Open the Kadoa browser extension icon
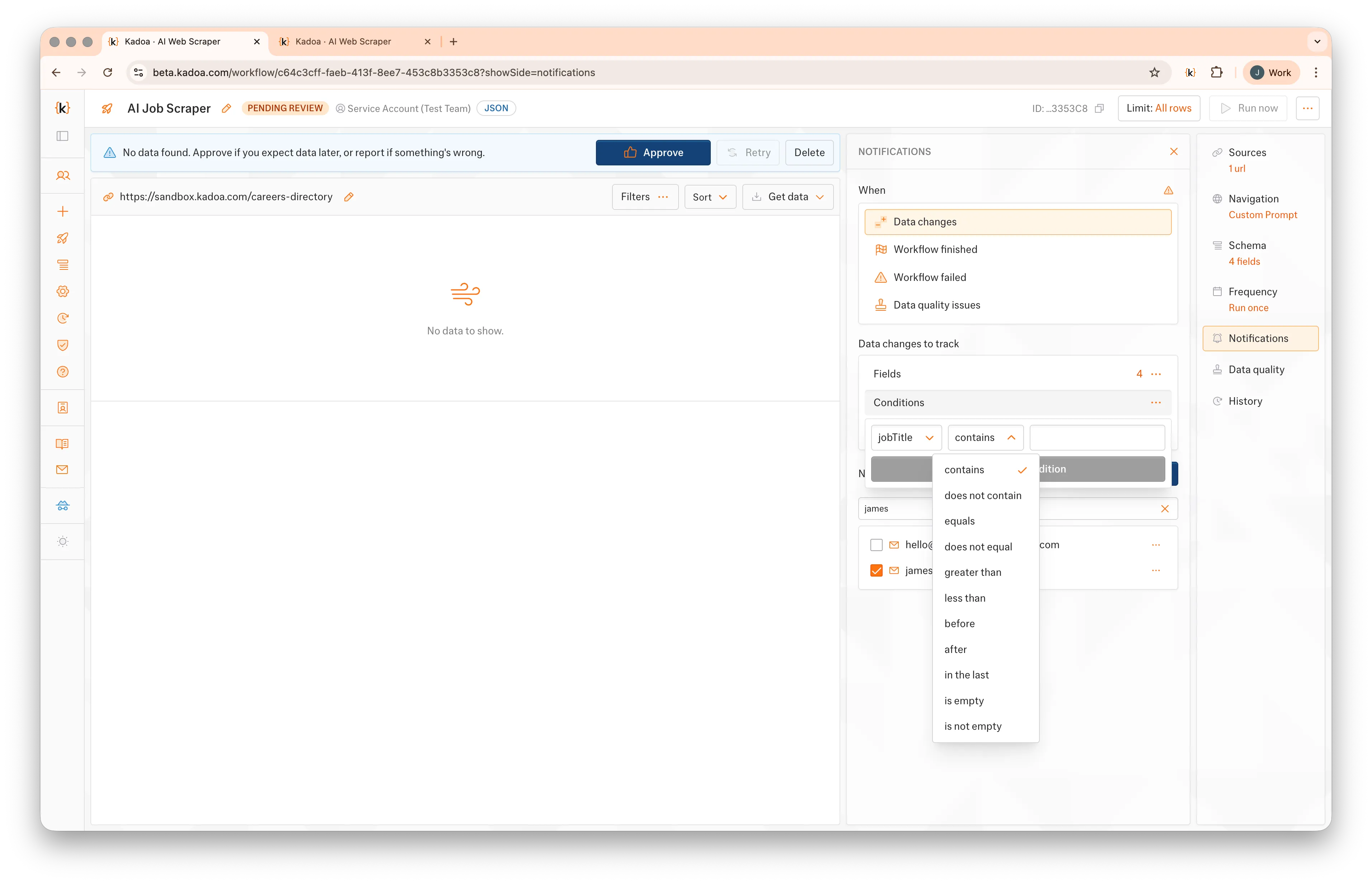The height and width of the screenshot is (884, 1372). pos(1190,72)
